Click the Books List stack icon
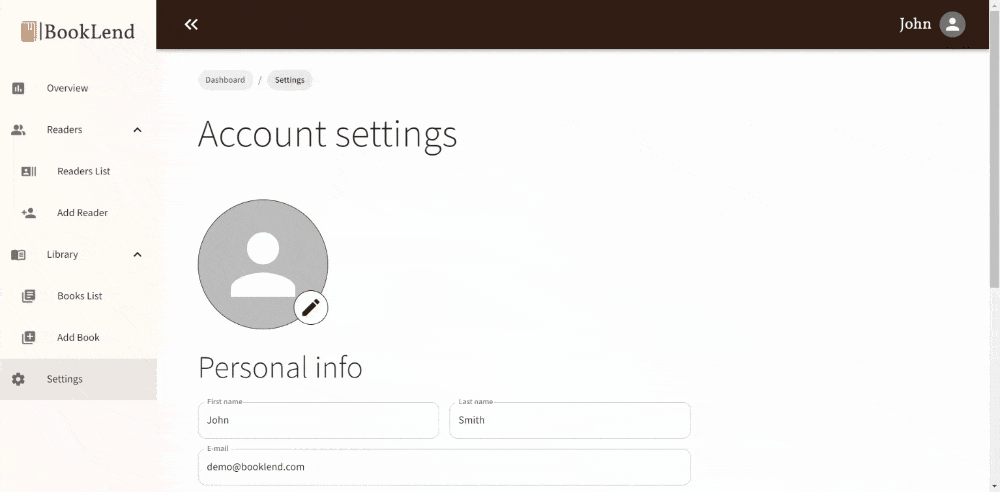 click(x=29, y=296)
